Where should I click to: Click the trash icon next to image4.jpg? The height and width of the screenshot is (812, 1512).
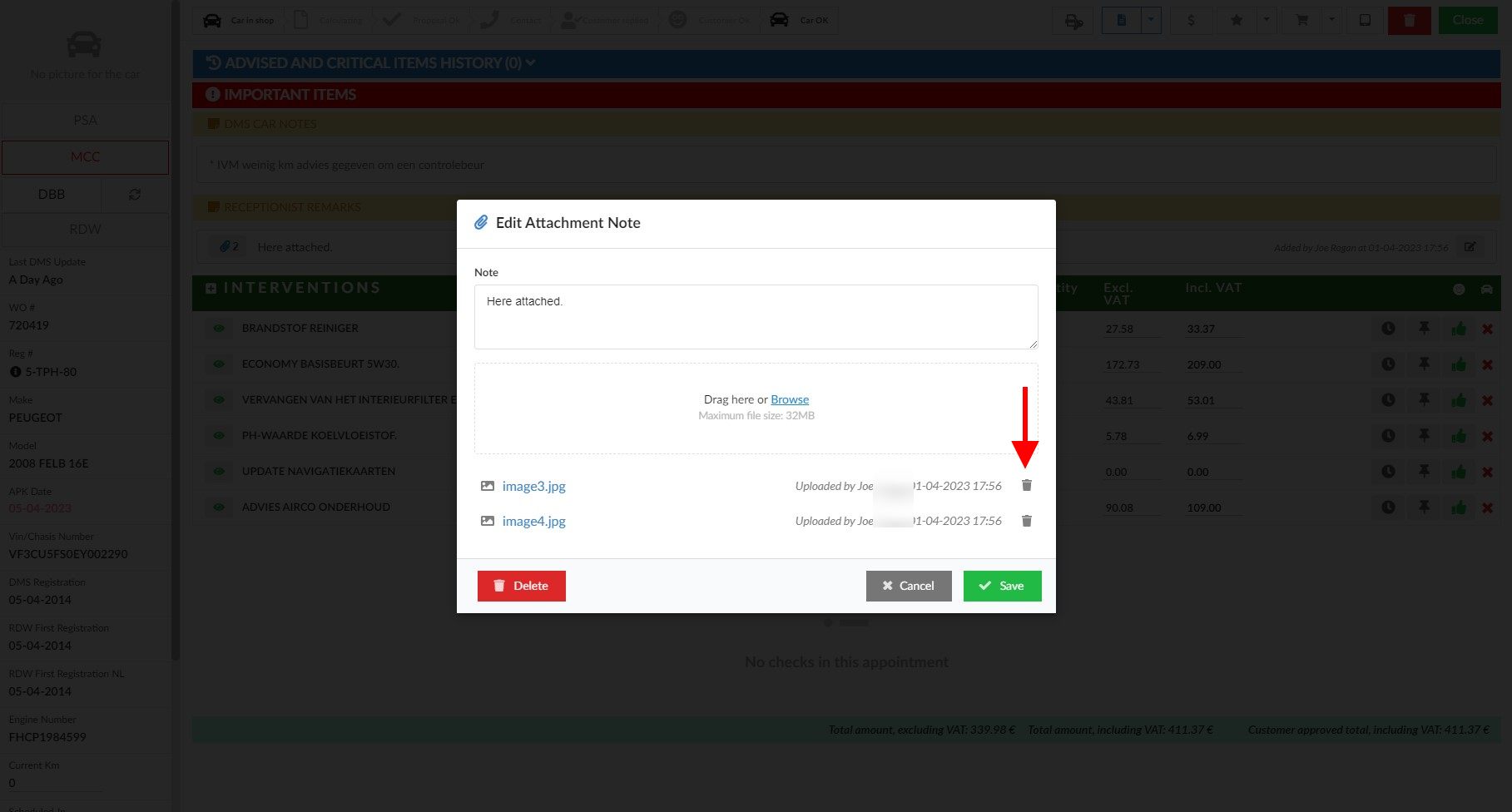click(x=1026, y=521)
